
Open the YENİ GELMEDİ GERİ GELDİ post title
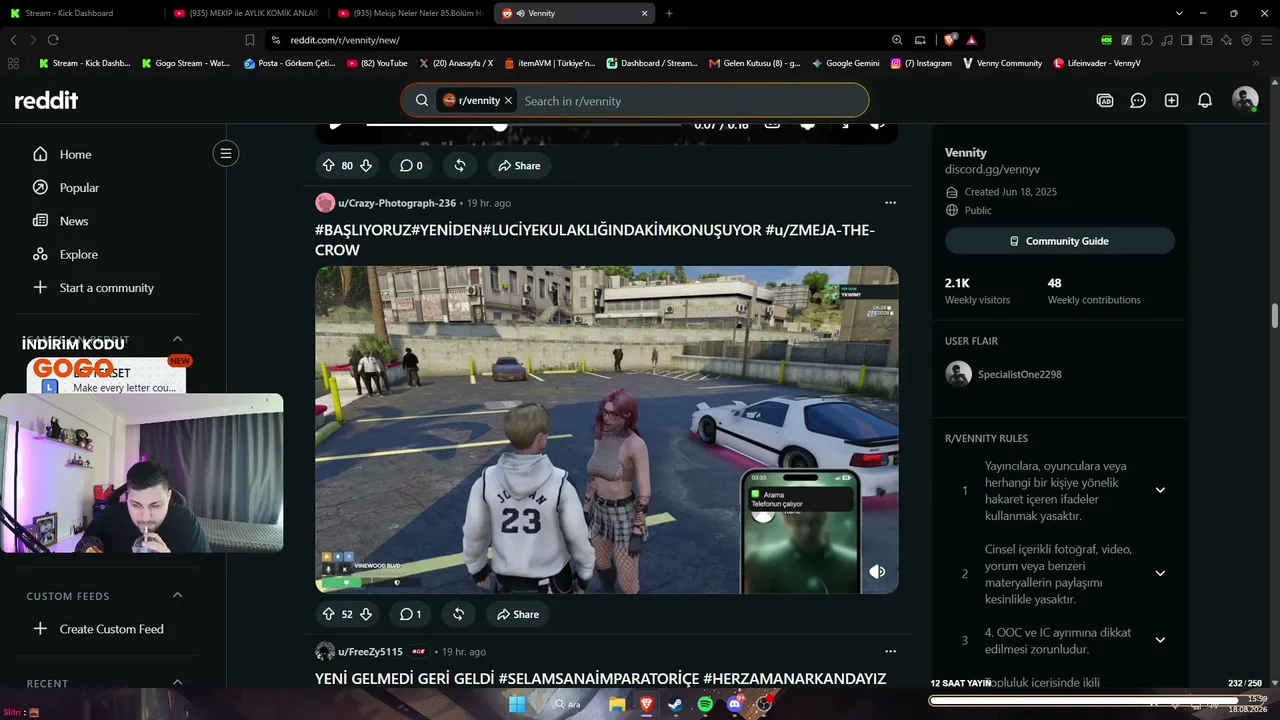coord(601,678)
